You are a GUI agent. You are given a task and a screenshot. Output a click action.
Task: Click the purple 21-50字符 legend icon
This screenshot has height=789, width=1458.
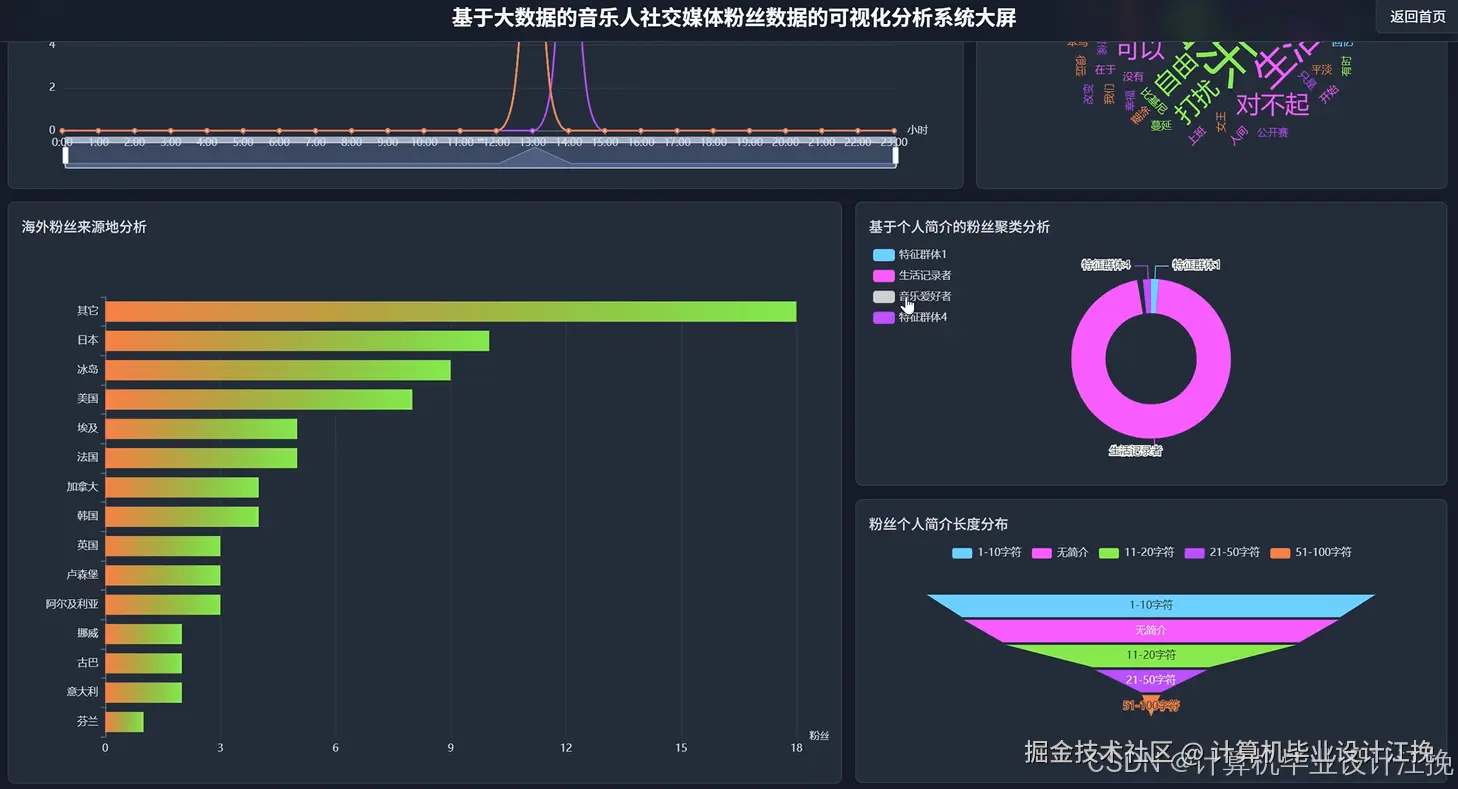coord(1197,551)
